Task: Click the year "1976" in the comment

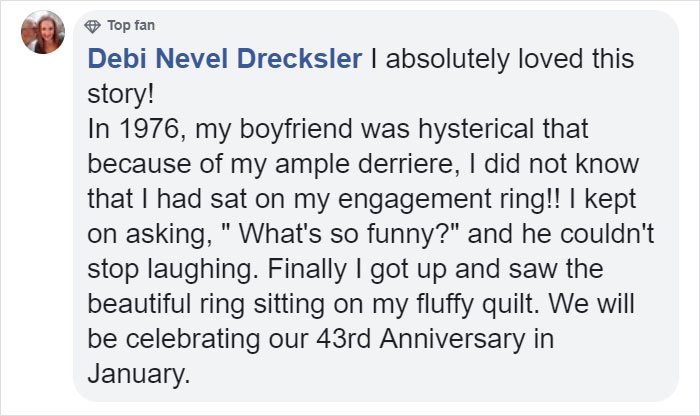Action: [149, 129]
